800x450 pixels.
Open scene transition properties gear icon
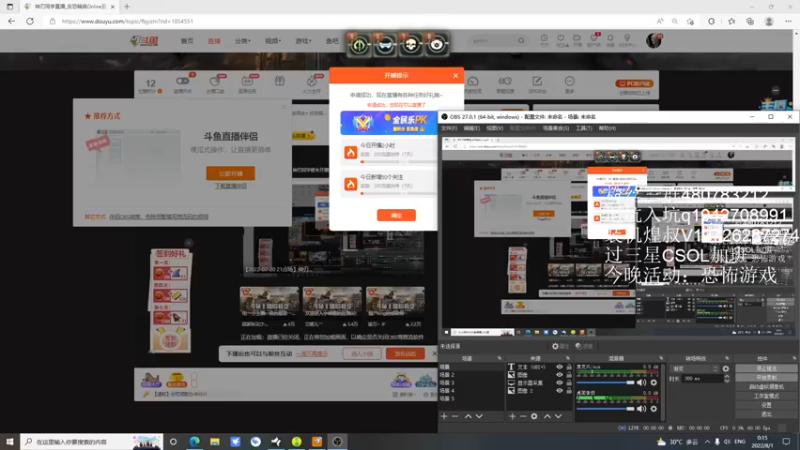(726, 368)
